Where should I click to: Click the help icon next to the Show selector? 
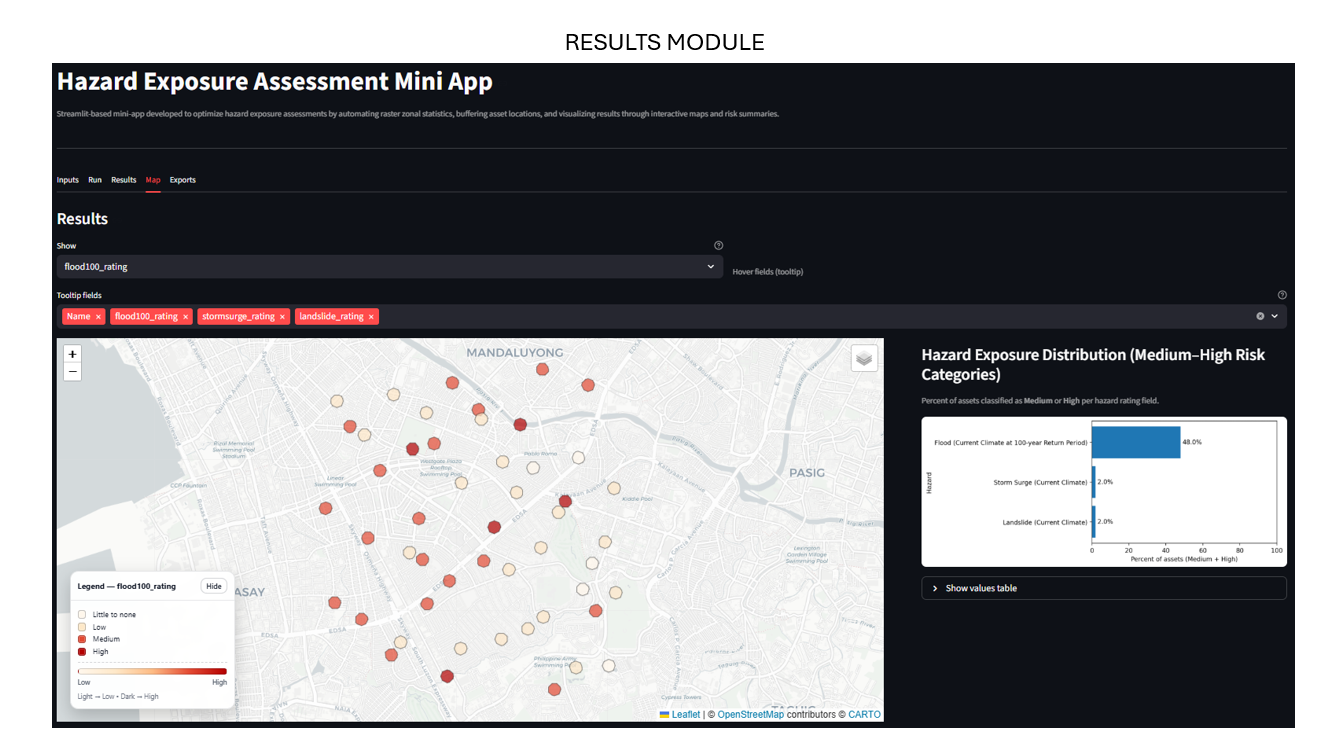[x=718, y=244]
